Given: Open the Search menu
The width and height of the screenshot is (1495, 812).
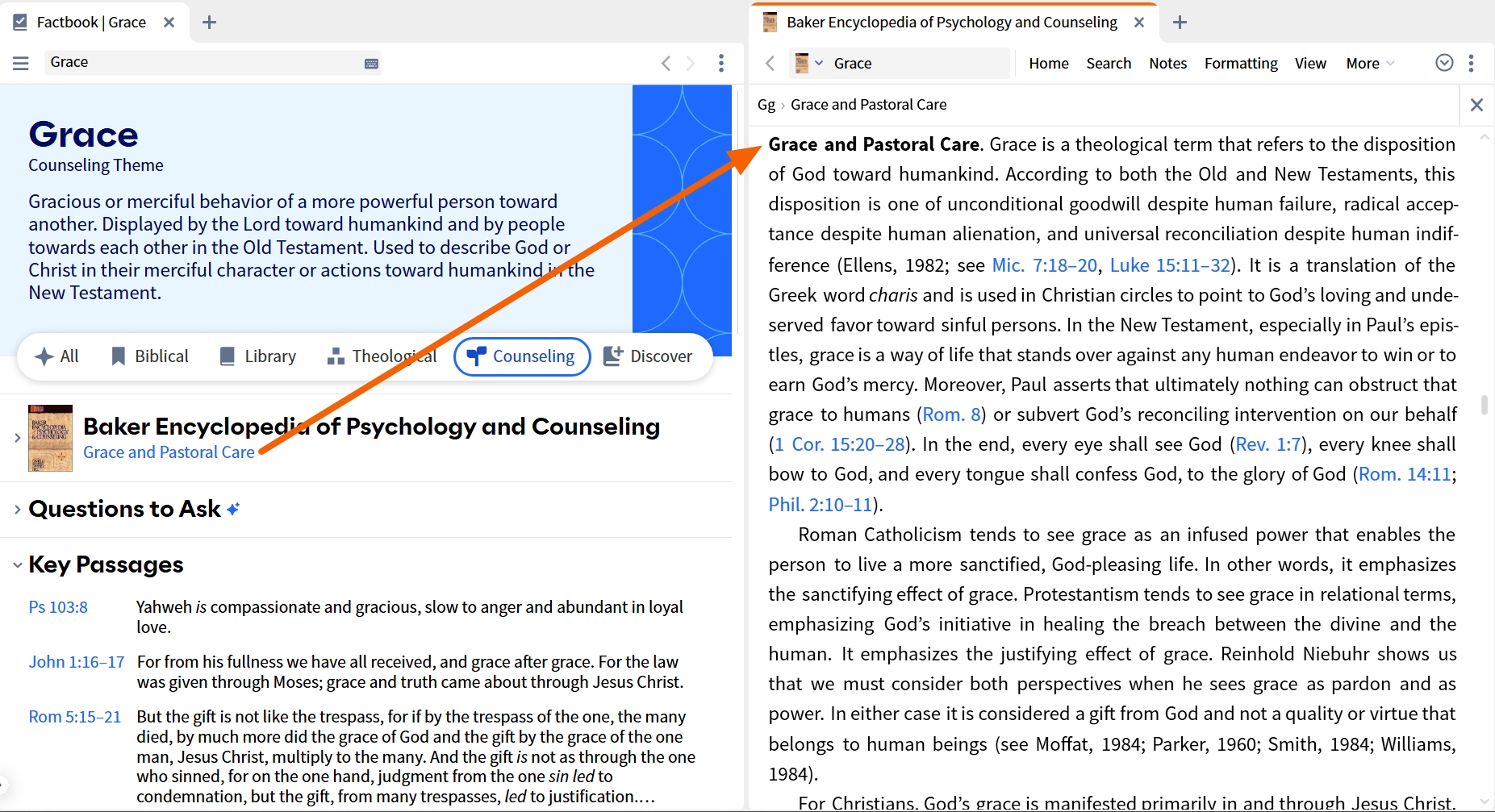Looking at the screenshot, I should coord(1109,64).
